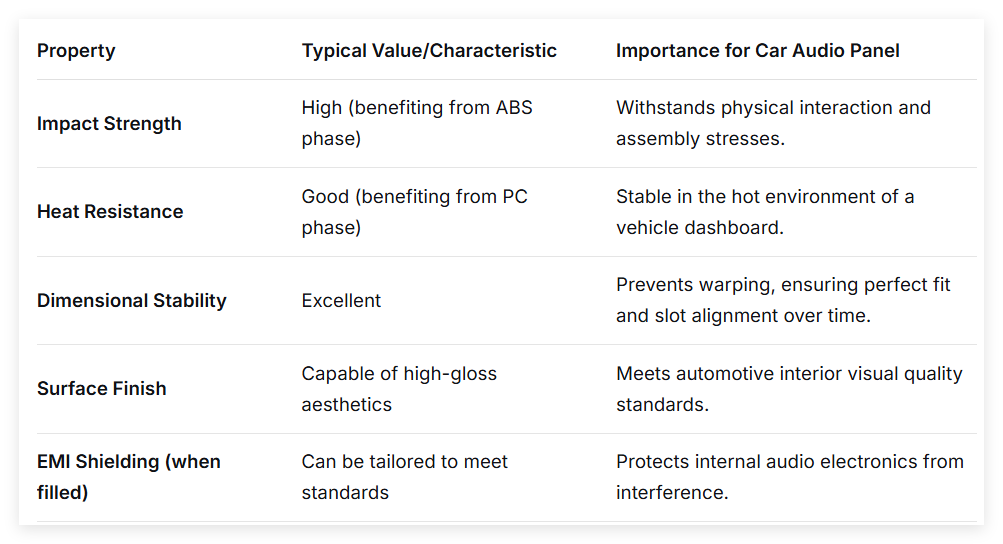This screenshot has width=1003, height=544.
Task: Click the 'Stable in the hot environment' cell
Action: click(x=765, y=212)
